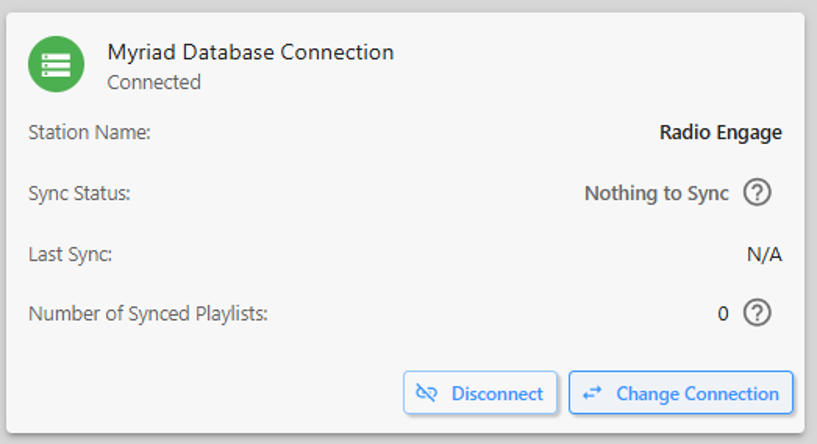The height and width of the screenshot is (444, 817).
Task: Click the synced playlists count of 0
Action: pyautogui.click(x=723, y=314)
